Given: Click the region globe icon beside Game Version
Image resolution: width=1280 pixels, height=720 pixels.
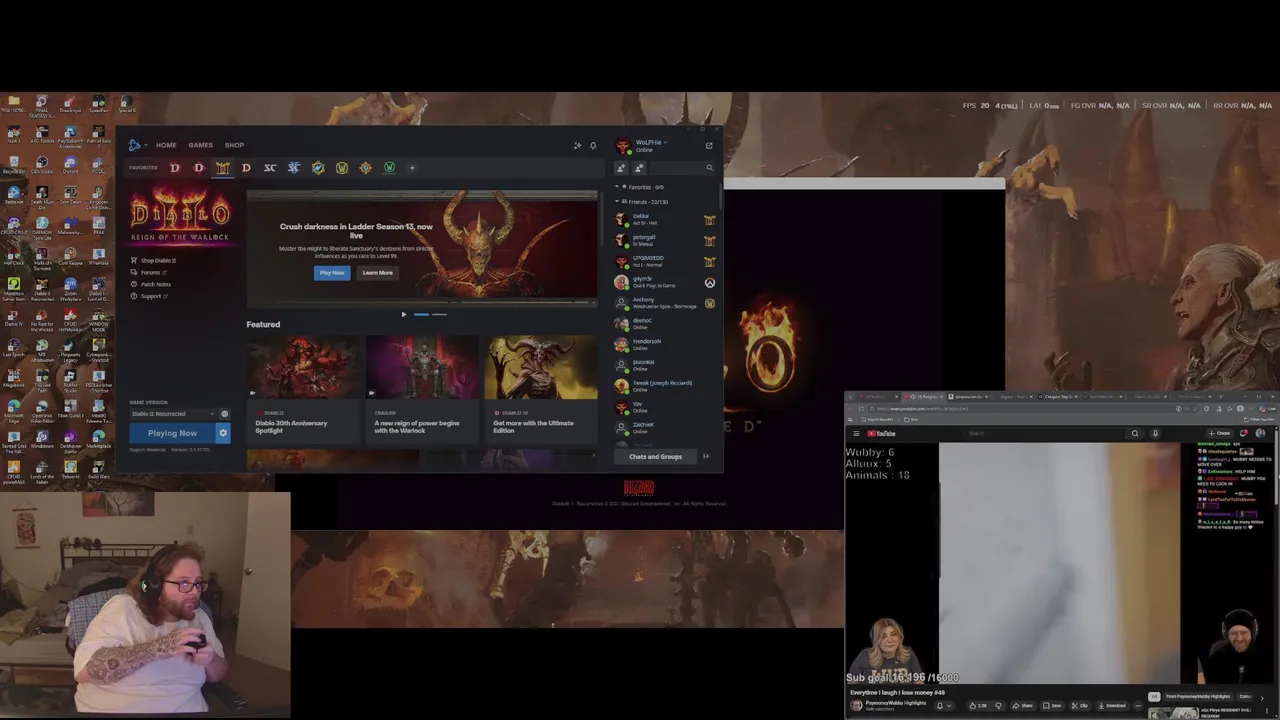Looking at the screenshot, I should click(x=224, y=414).
